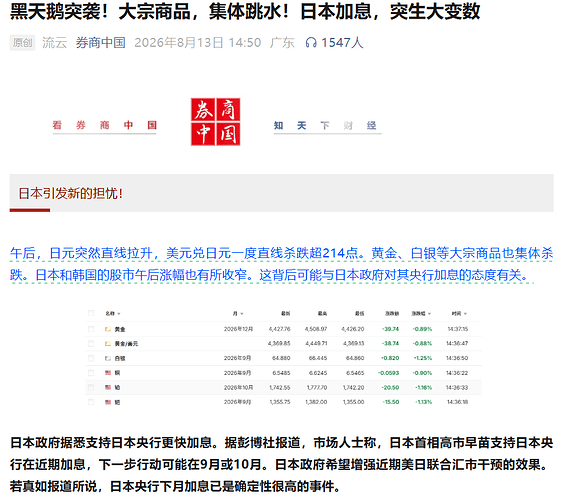568x500 pixels.
Task: Open the 月 column dropdown arrow
Action: click(x=242, y=314)
